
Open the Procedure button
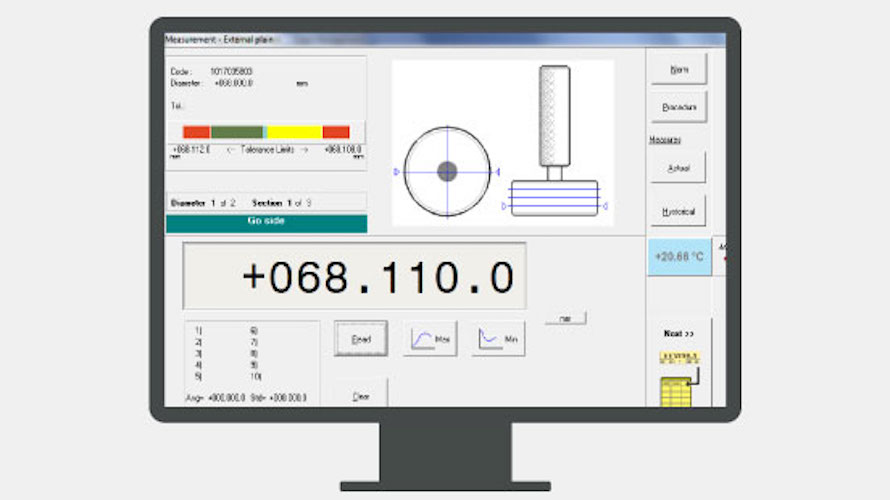coord(677,106)
